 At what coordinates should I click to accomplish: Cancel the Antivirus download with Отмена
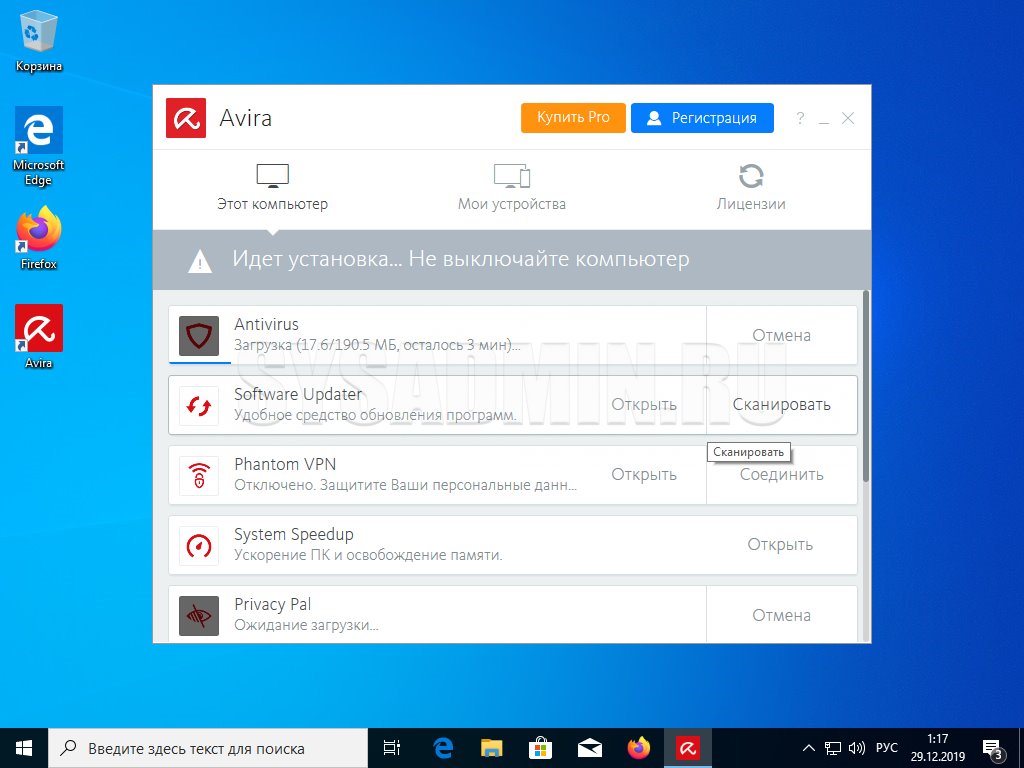click(781, 336)
